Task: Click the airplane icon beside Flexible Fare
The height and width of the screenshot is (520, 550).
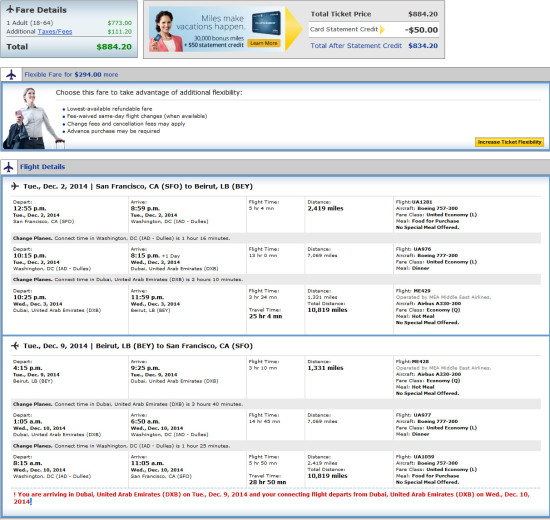Action: point(11,75)
